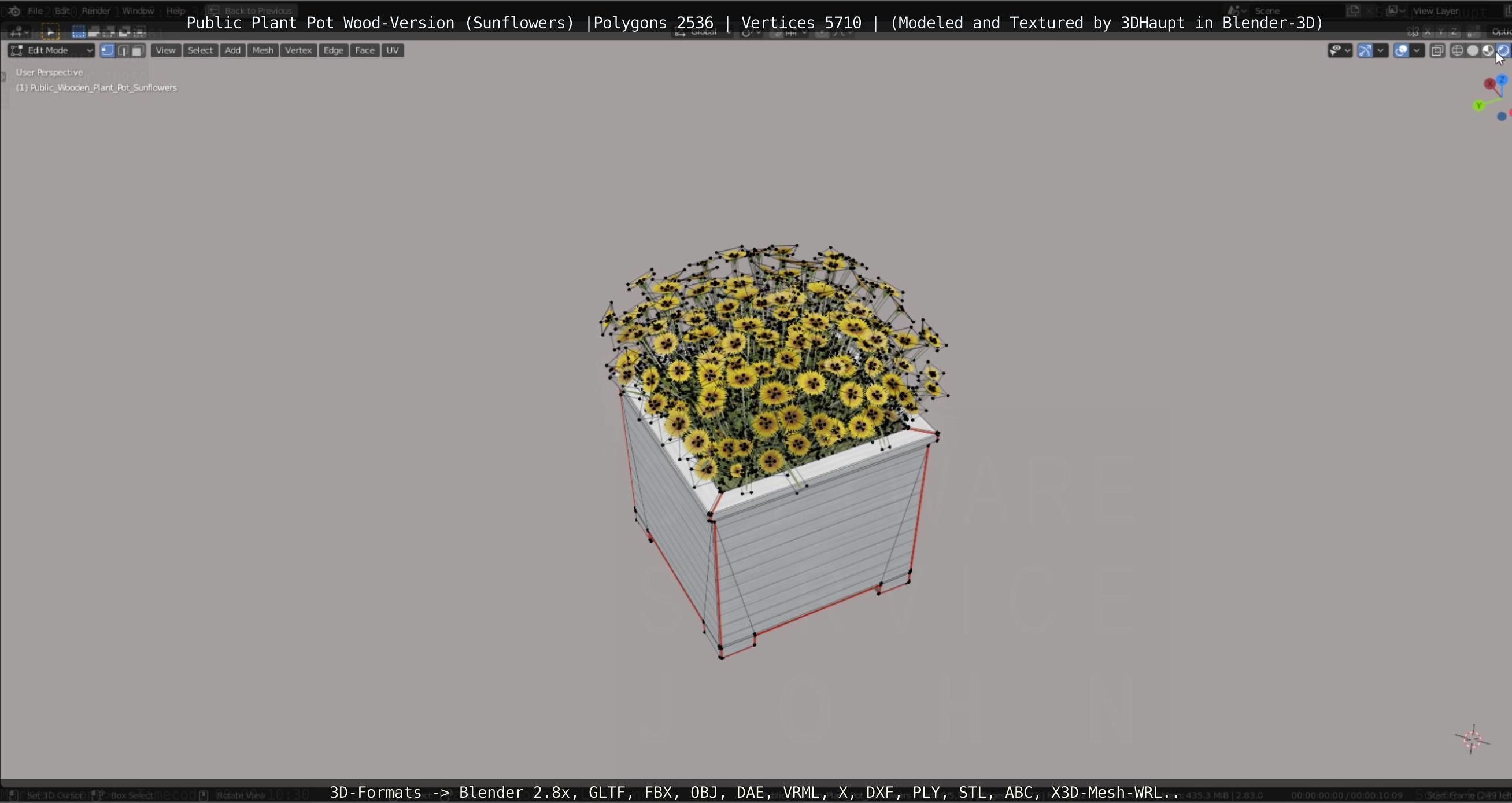The height and width of the screenshot is (803, 1512).
Task: Choose Set New Selection mode icon
Action: (78, 32)
